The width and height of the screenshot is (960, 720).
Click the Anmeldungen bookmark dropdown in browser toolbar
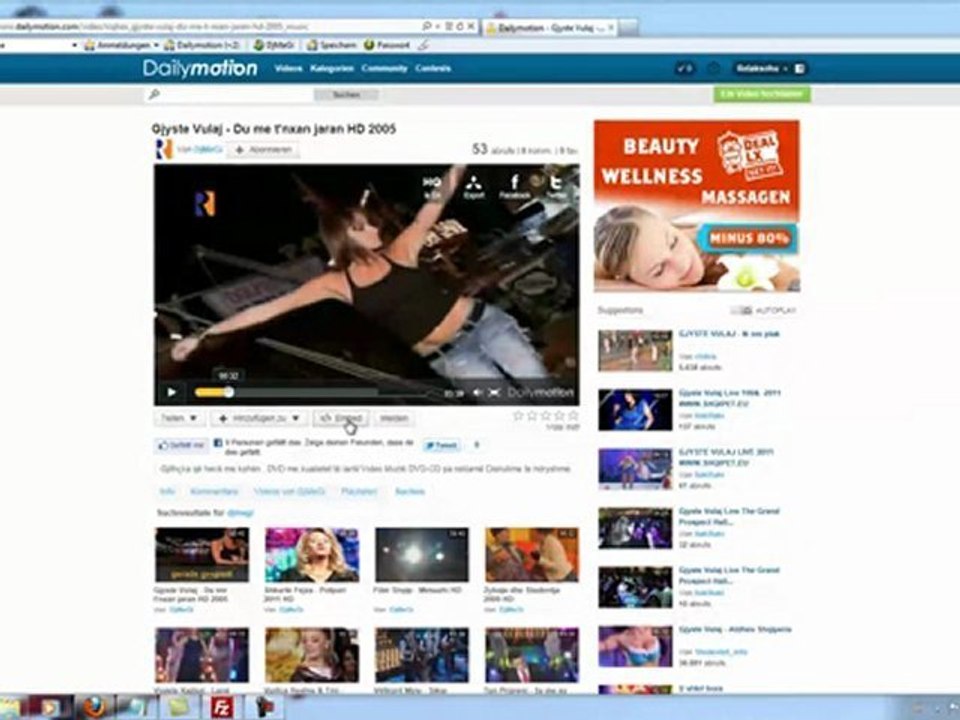pos(121,45)
